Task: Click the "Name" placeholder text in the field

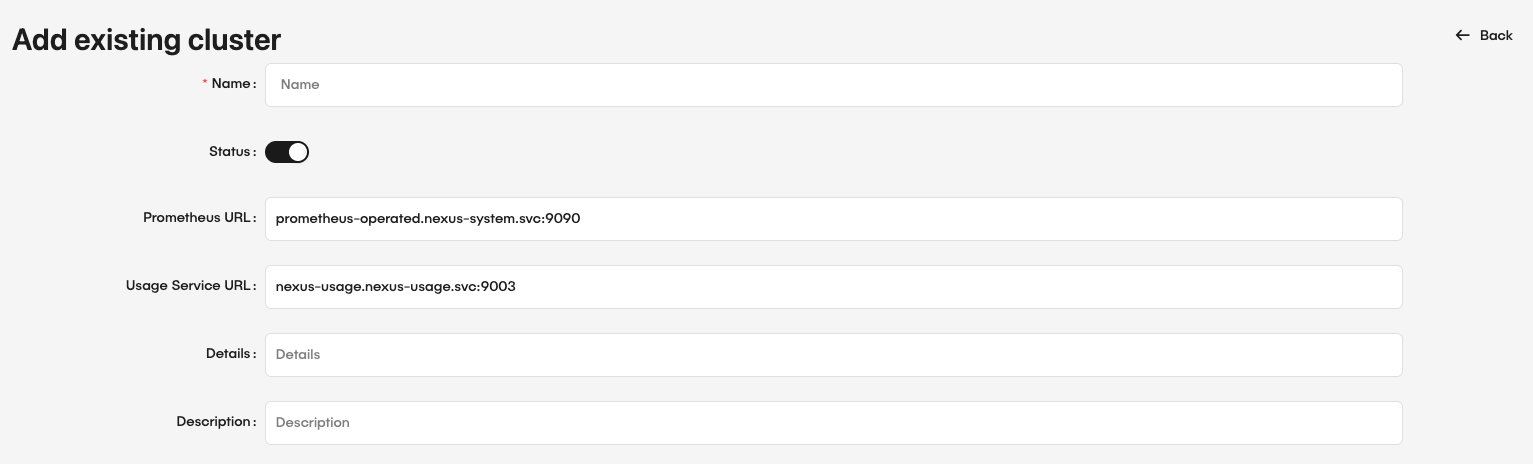Action: pyautogui.click(x=300, y=85)
